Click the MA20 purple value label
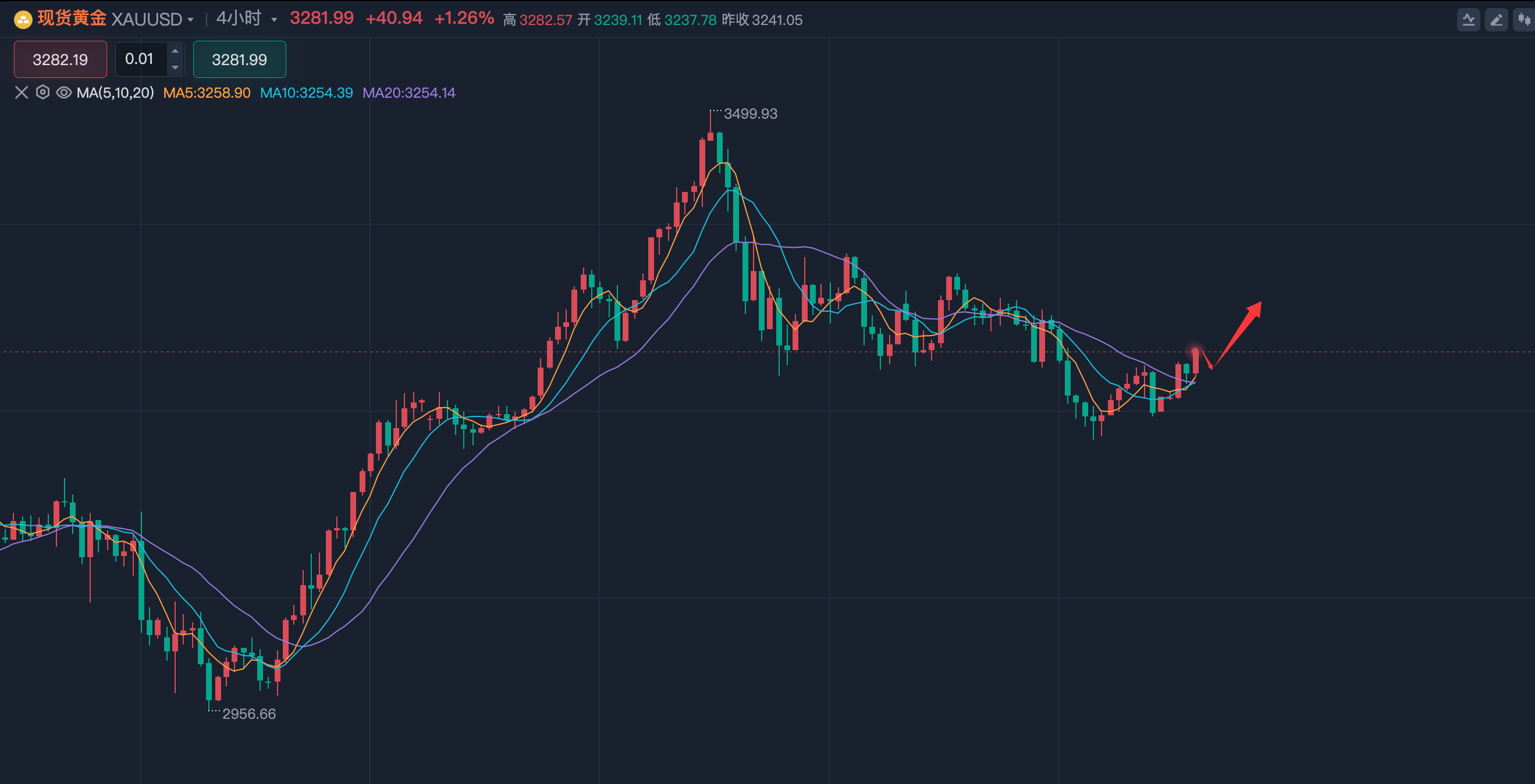The width and height of the screenshot is (1535, 784). click(409, 93)
